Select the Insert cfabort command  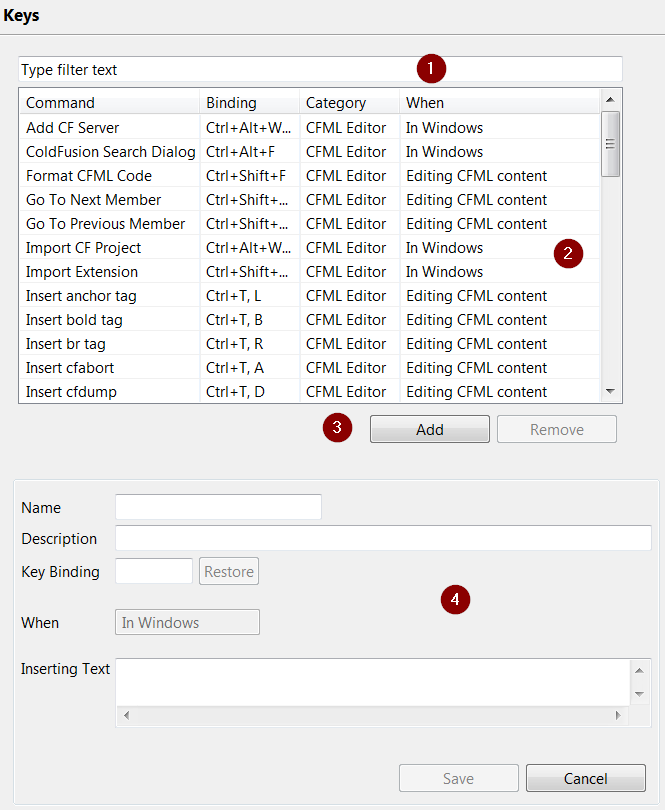[x=70, y=368]
